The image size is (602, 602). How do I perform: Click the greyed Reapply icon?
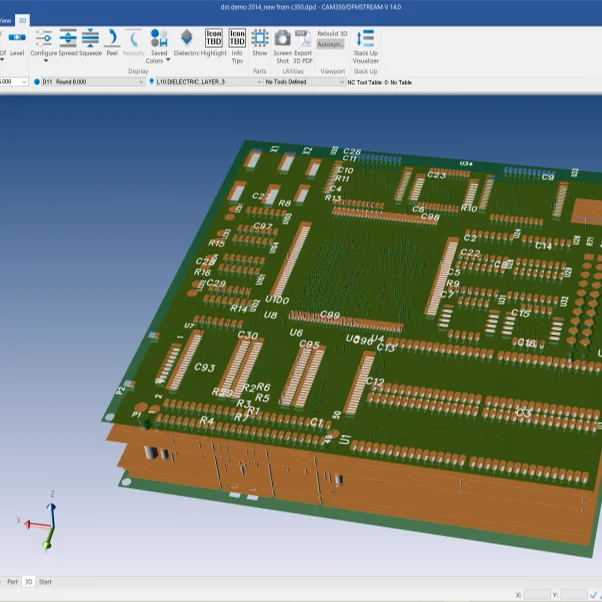click(x=133, y=38)
